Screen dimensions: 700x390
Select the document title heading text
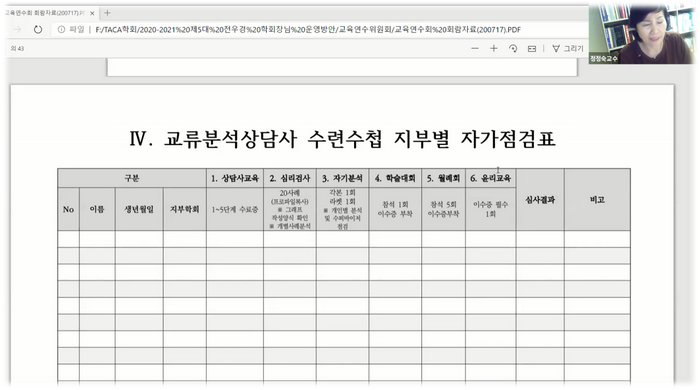pyautogui.click(x=342, y=139)
